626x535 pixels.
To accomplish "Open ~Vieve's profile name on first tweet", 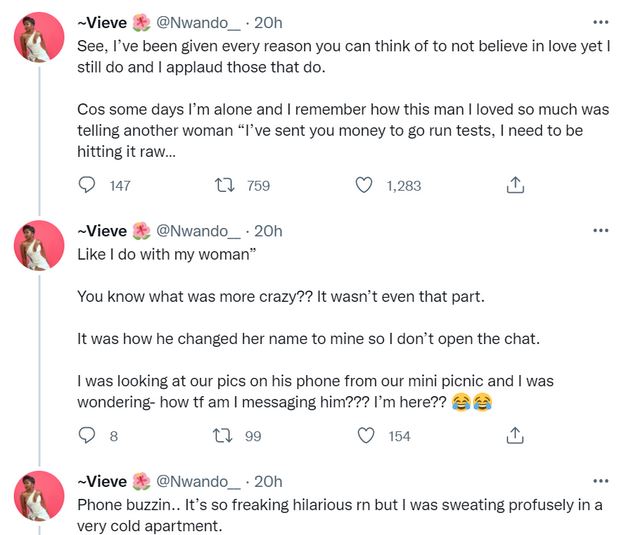I will point(102,21).
